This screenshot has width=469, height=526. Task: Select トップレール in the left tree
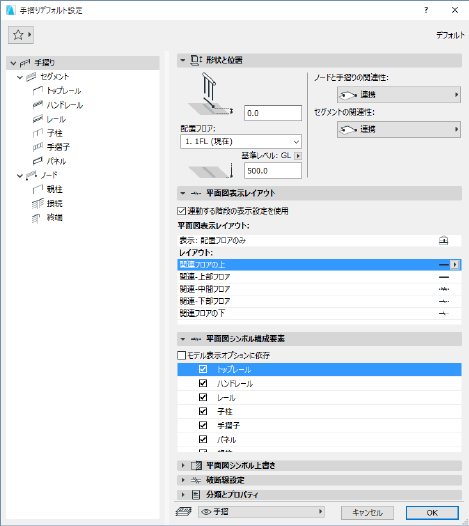64,91
